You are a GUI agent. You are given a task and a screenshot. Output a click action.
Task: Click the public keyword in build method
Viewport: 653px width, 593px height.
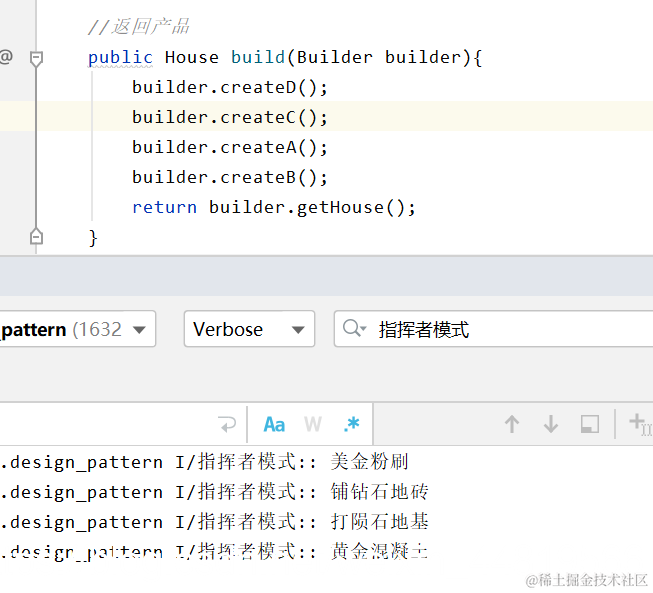coord(120,57)
